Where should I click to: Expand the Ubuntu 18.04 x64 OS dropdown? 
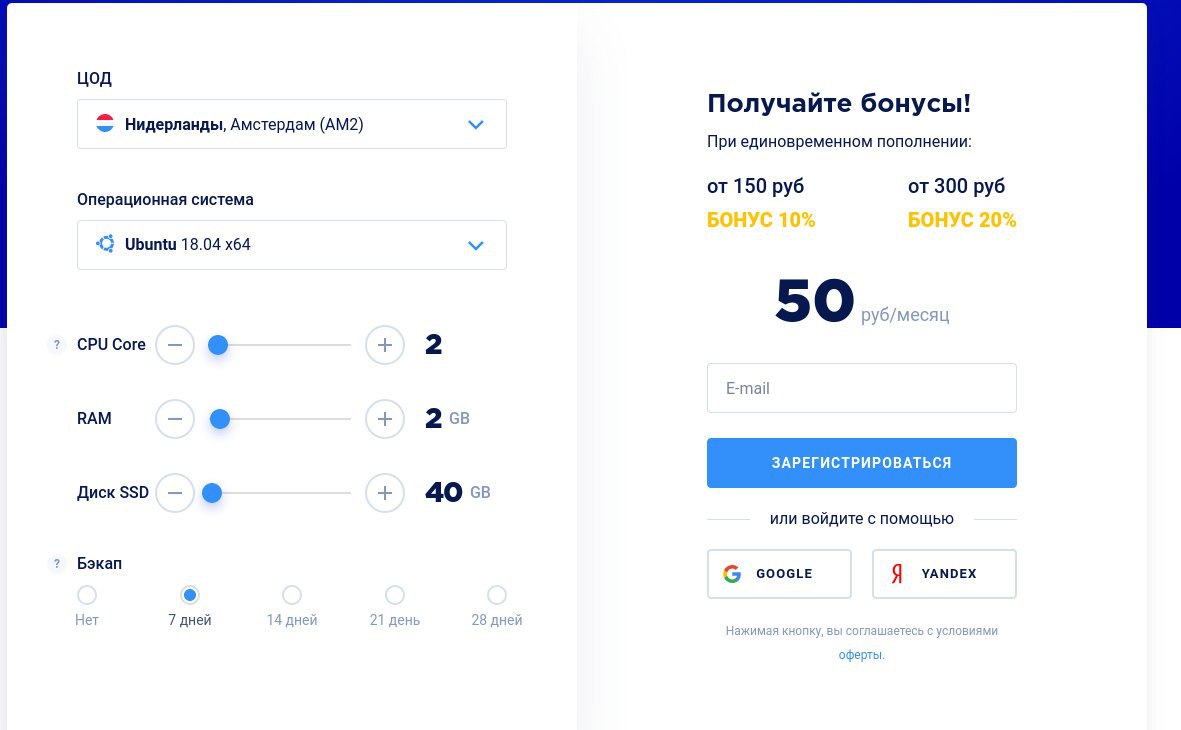click(291, 245)
